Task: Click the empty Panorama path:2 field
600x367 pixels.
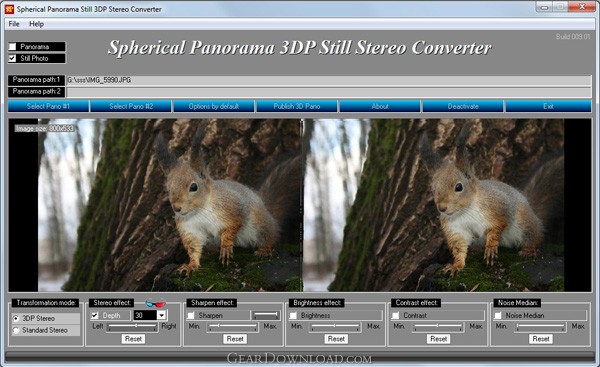Action: pos(329,92)
